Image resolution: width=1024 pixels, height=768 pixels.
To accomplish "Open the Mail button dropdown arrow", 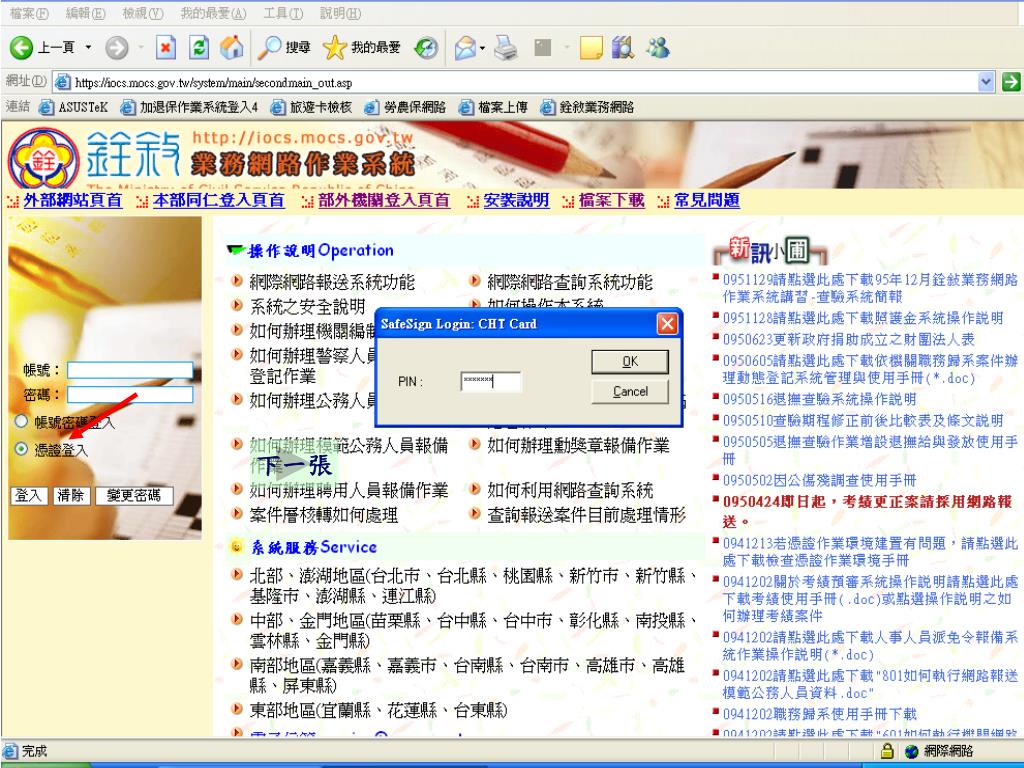I will [482, 48].
